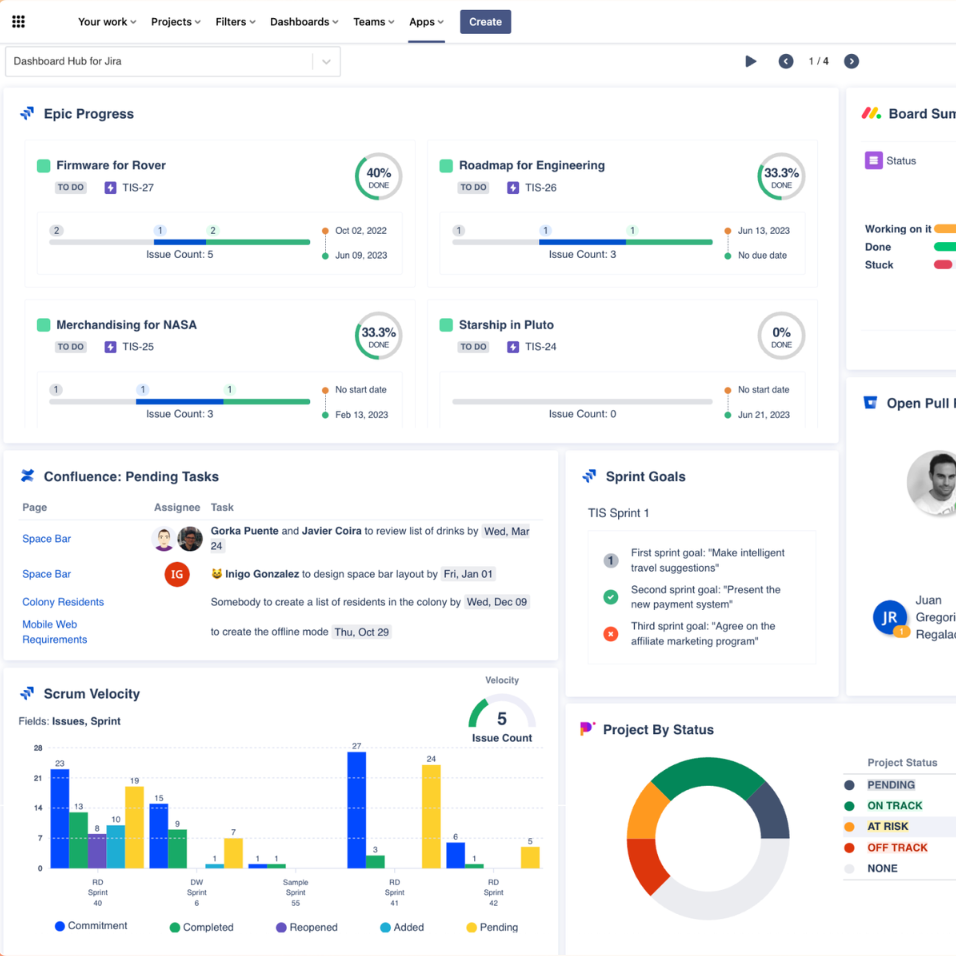Viewport: 956px width, 956px height.
Task: Expand the Filters dropdown menu
Action: pos(235,22)
